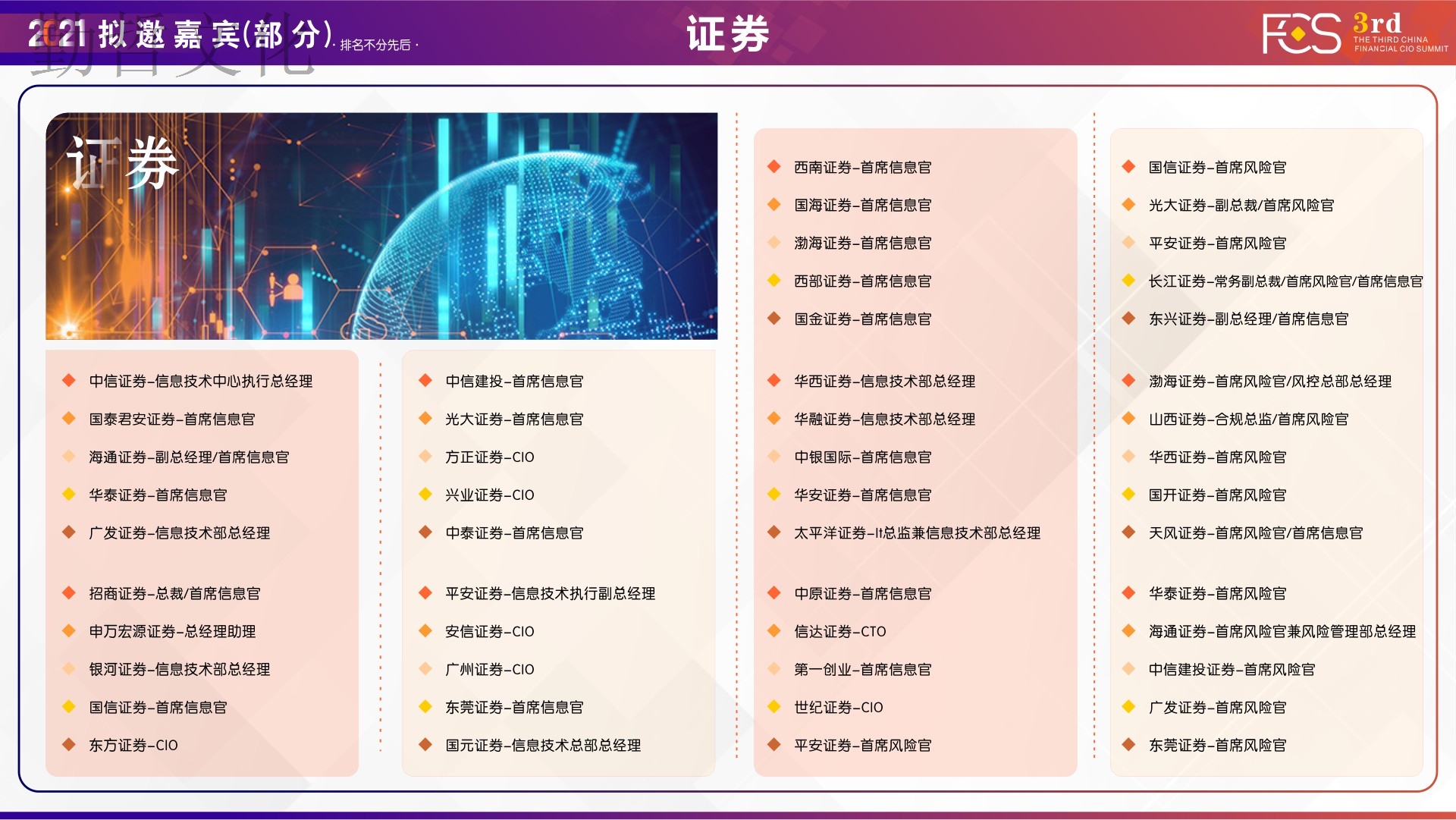Click 东莞证券-首席信息官
The image size is (1456, 820).
click(514, 708)
